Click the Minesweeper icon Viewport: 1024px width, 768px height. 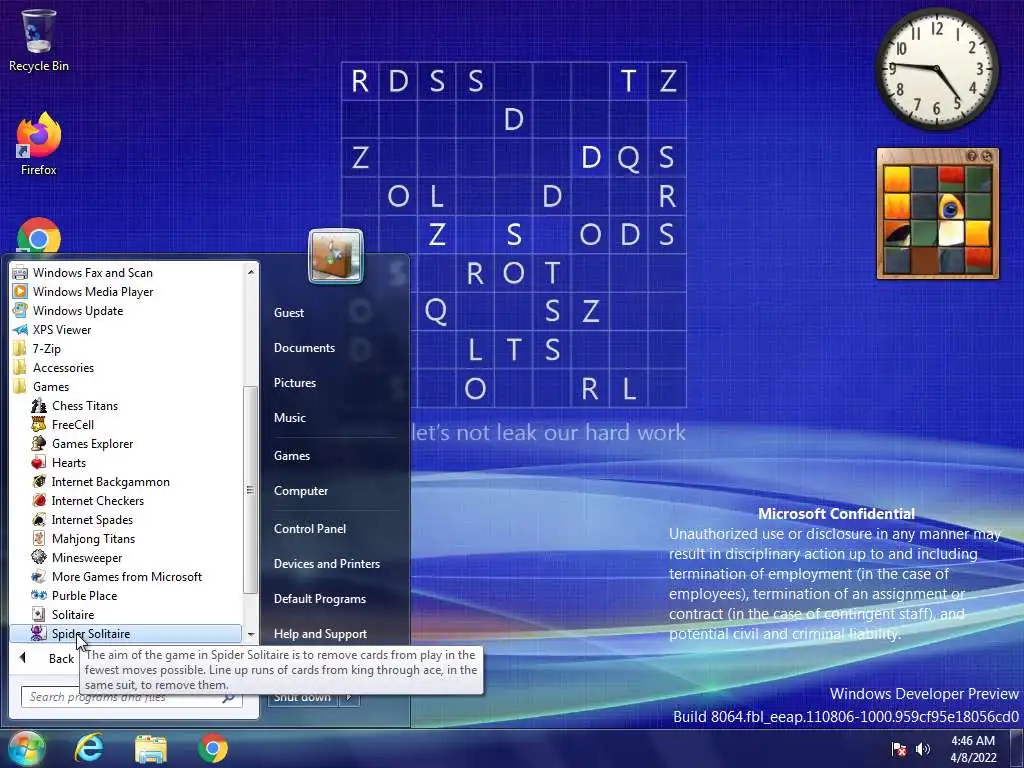click(39, 557)
